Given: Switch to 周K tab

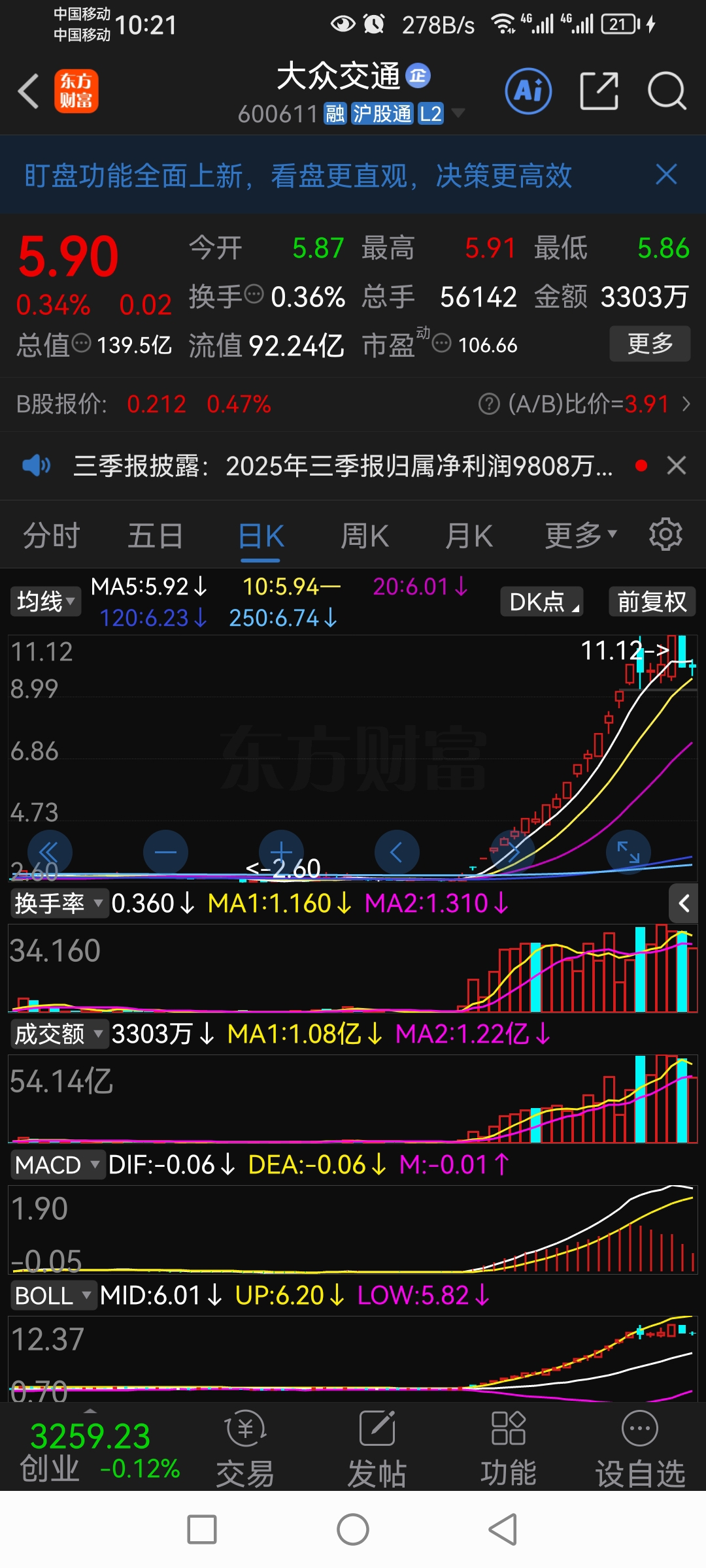Looking at the screenshot, I should tap(365, 536).
